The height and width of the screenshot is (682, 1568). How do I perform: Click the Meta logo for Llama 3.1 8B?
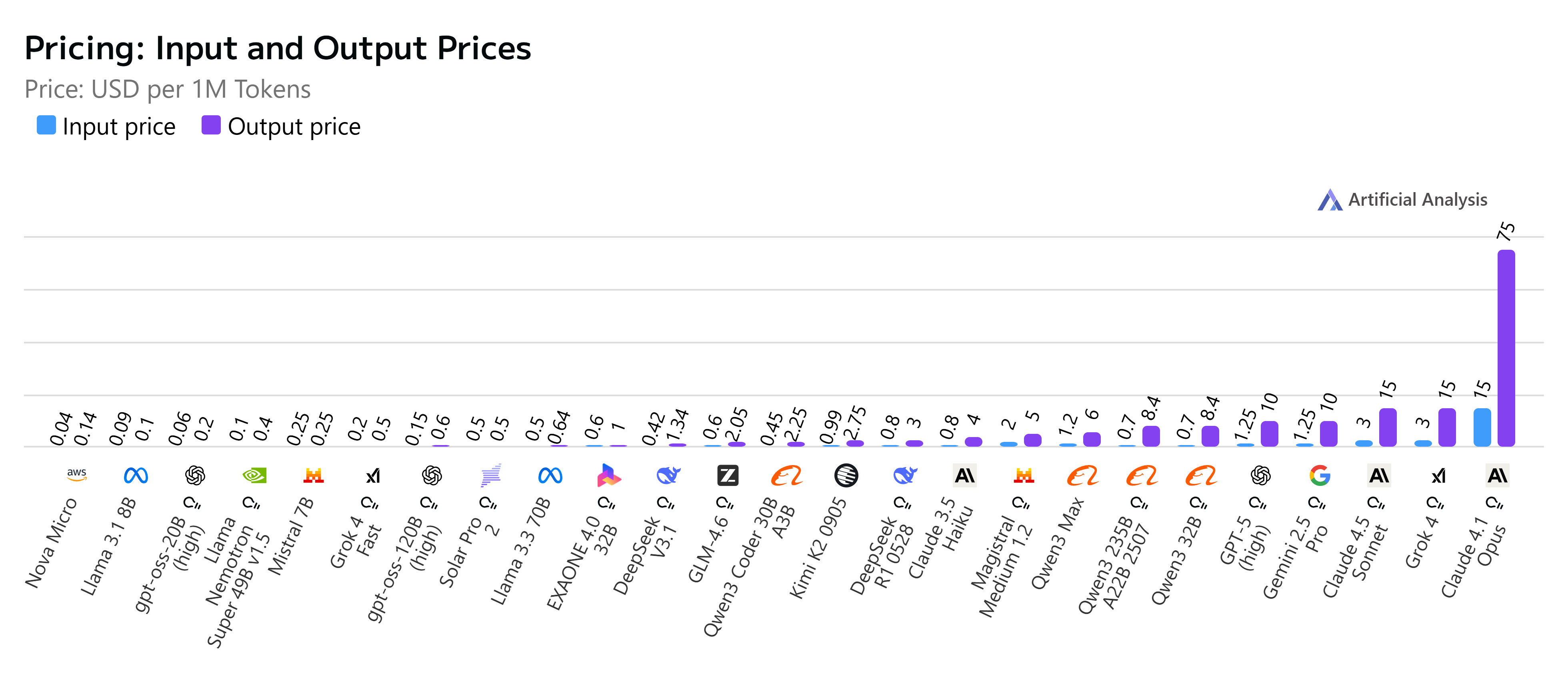[136, 475]
